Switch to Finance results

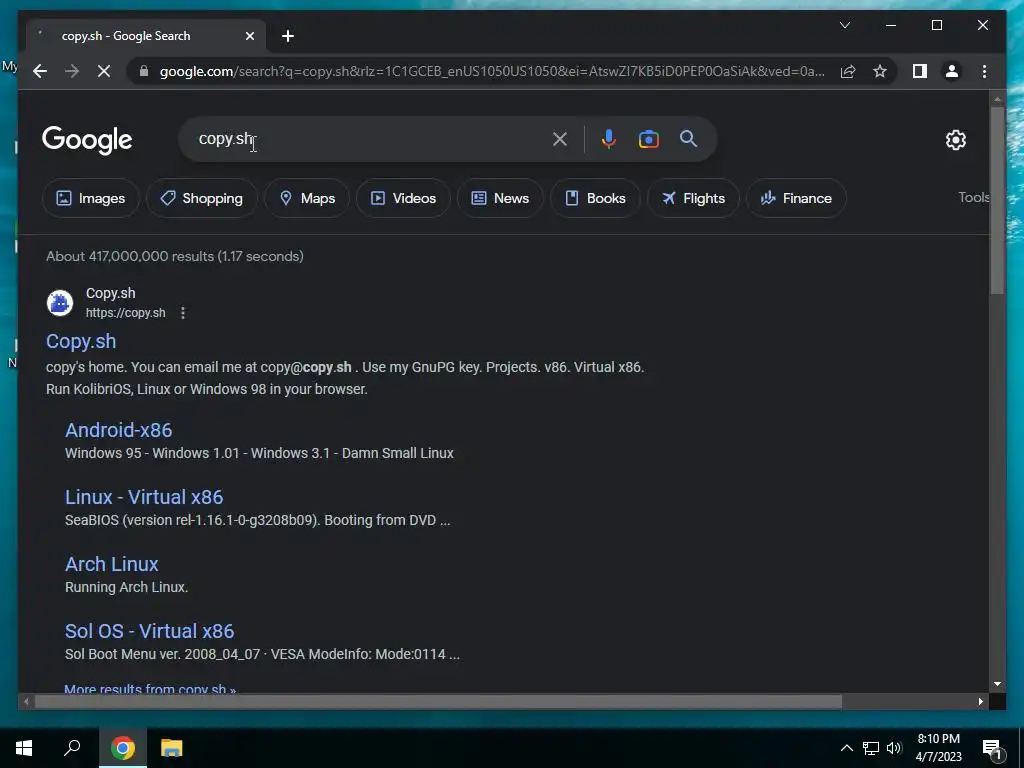[796, 198]
